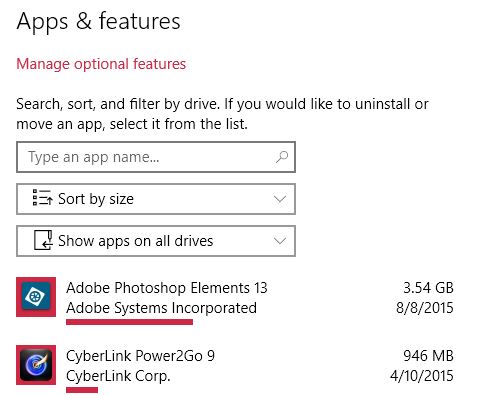Screen dimensions: 488x395
Task: Open the Manage optional features link
Action: point(101,64)
